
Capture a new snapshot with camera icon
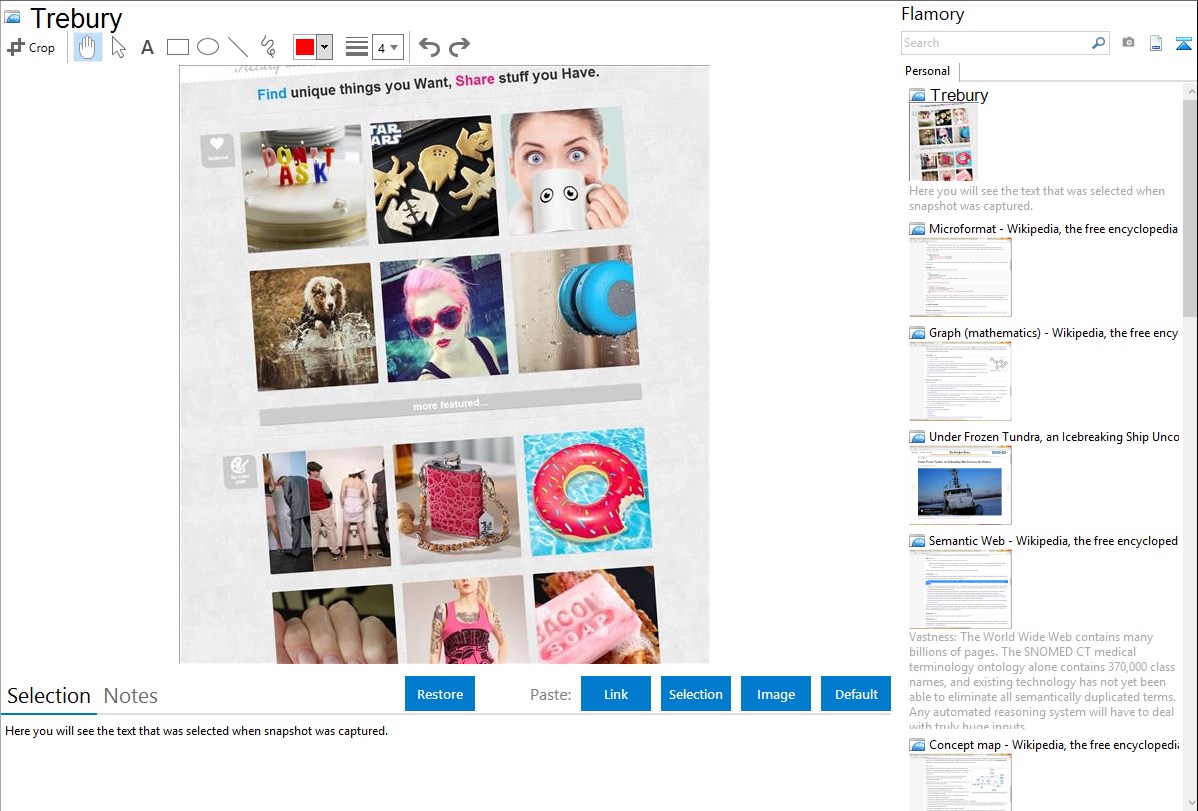coord(1128,43)
